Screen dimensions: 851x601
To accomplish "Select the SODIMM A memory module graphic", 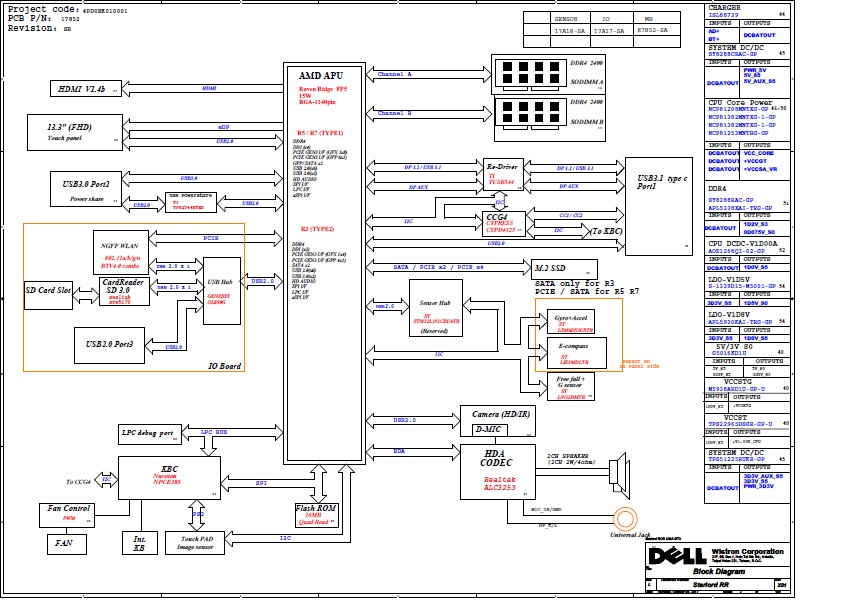I will click(x=531, y=73).
